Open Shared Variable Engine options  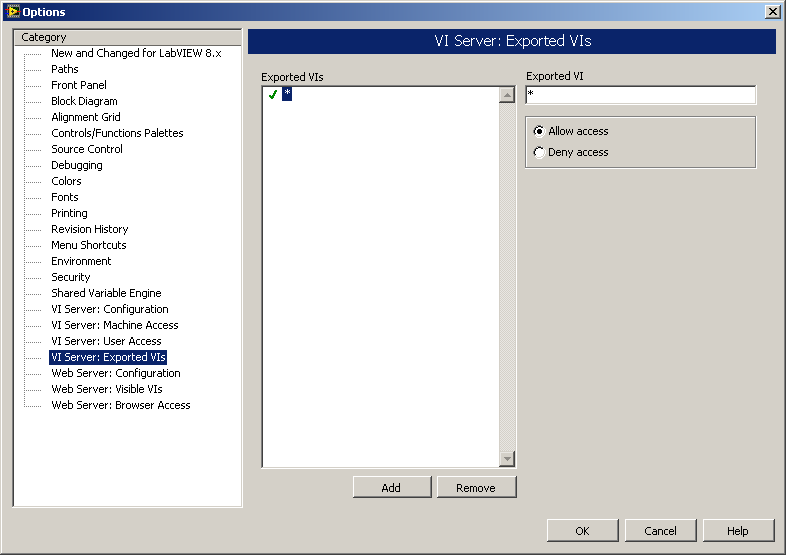pyautogui.click(x=106, y=294)
